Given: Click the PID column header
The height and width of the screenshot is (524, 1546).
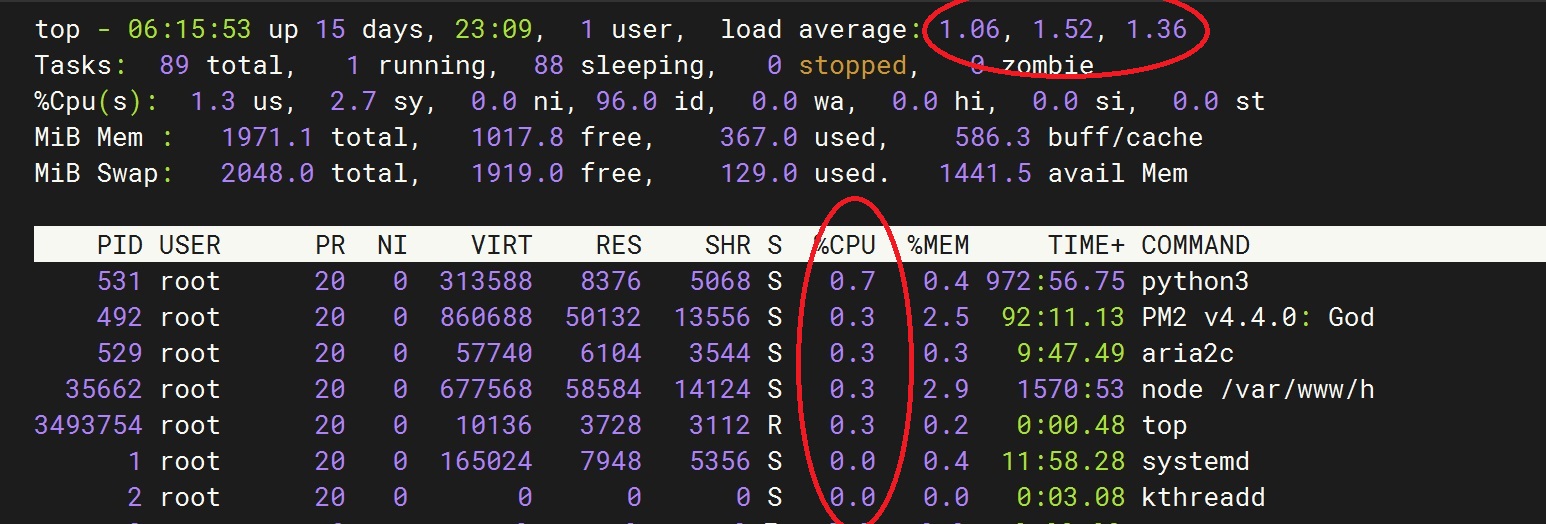Looking at the screenshot, I should point(119,245).
